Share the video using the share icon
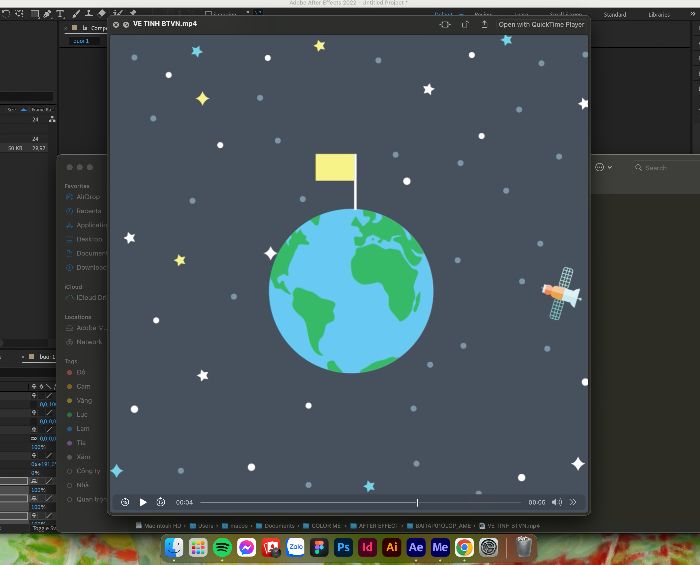This screenshot has height=565, width=700. (x=484, y=25)
